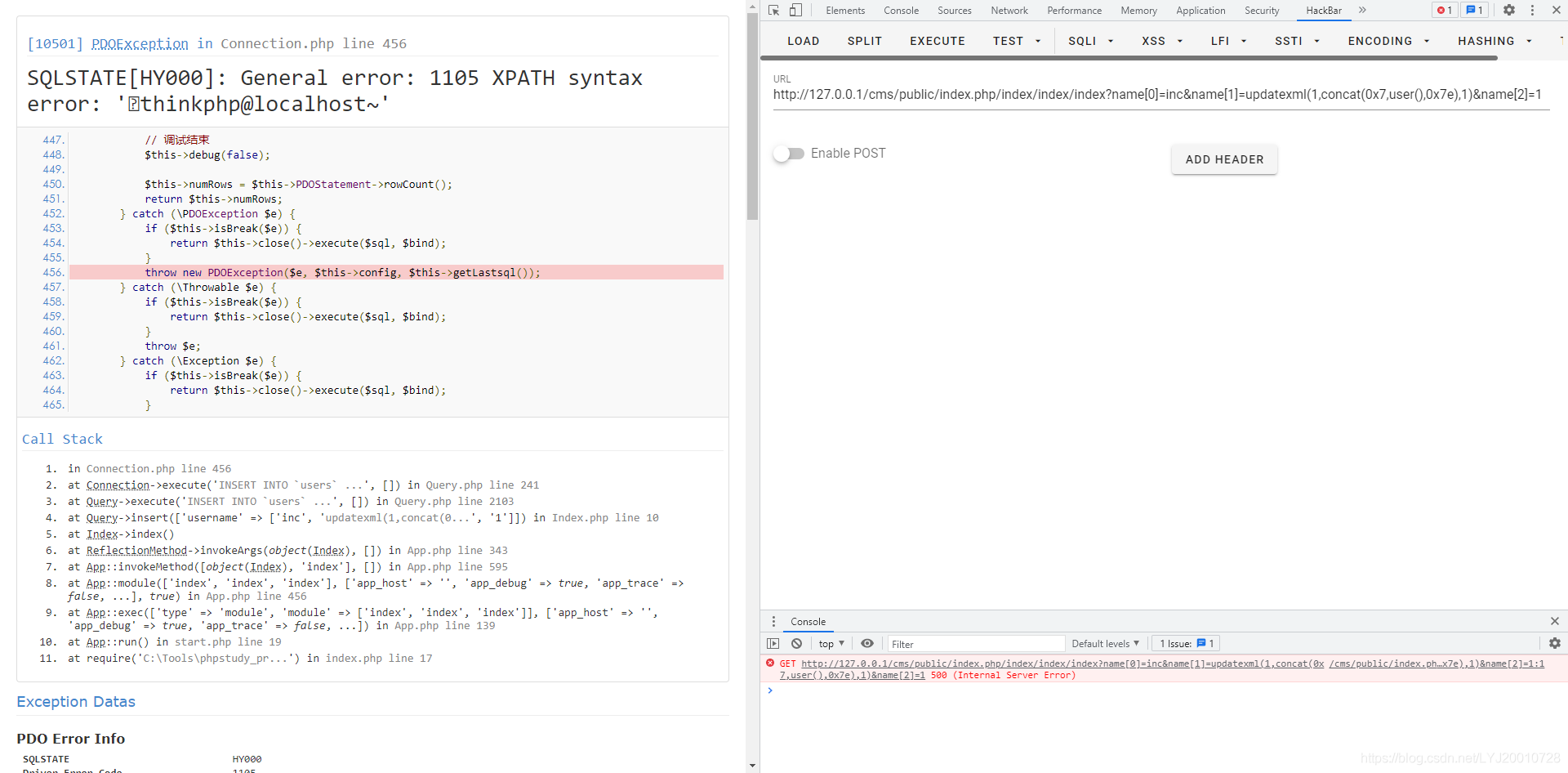Open the red error count badge
The height and width of the screenshot is (773, 1568).
pyautogui.click(x=1445, y=11)
